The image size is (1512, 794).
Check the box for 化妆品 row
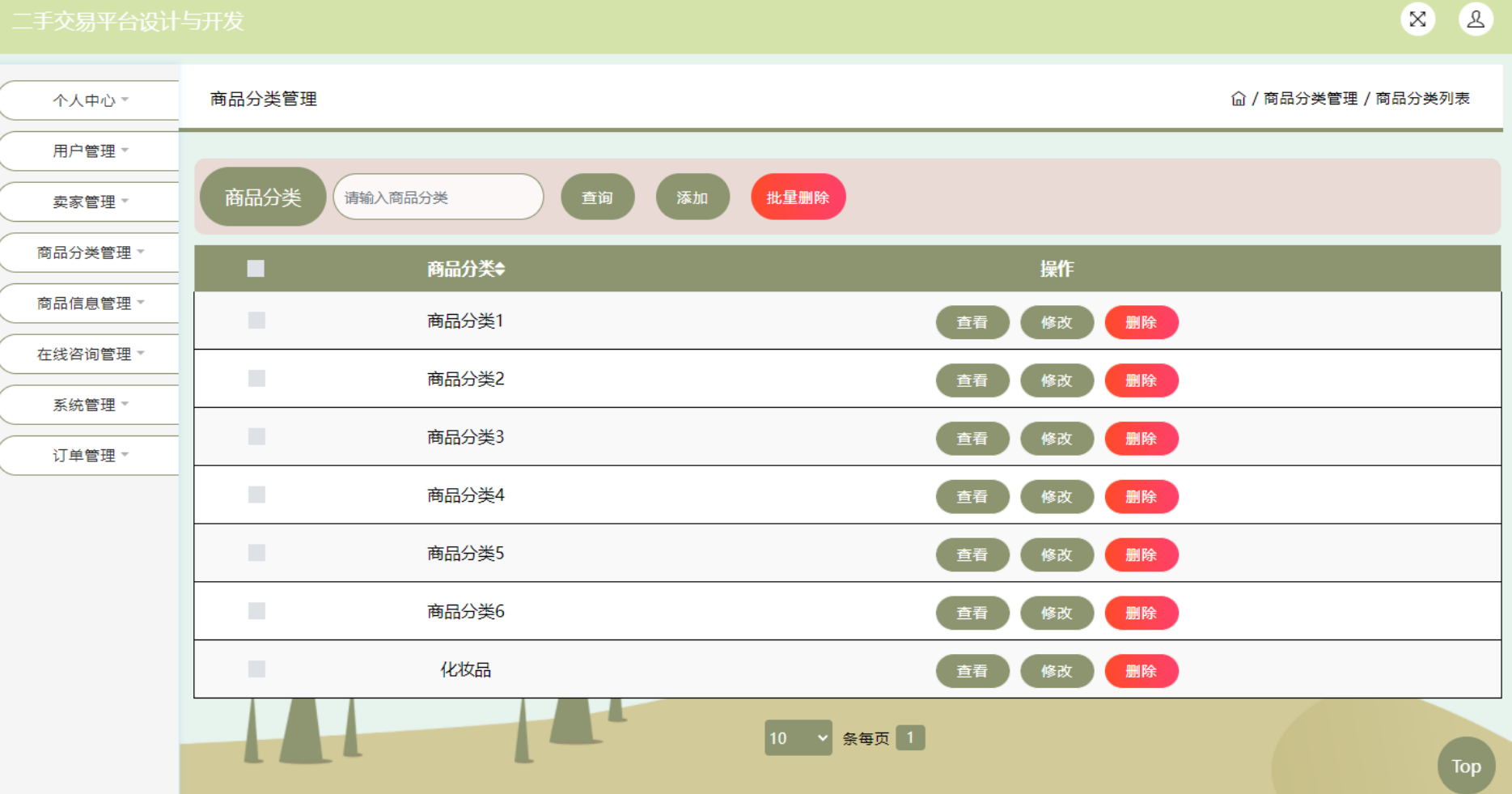point(256,669)
